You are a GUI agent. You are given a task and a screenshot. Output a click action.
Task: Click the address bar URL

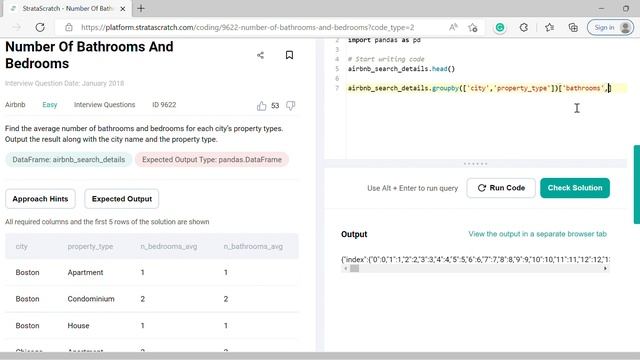coord(247,27)
